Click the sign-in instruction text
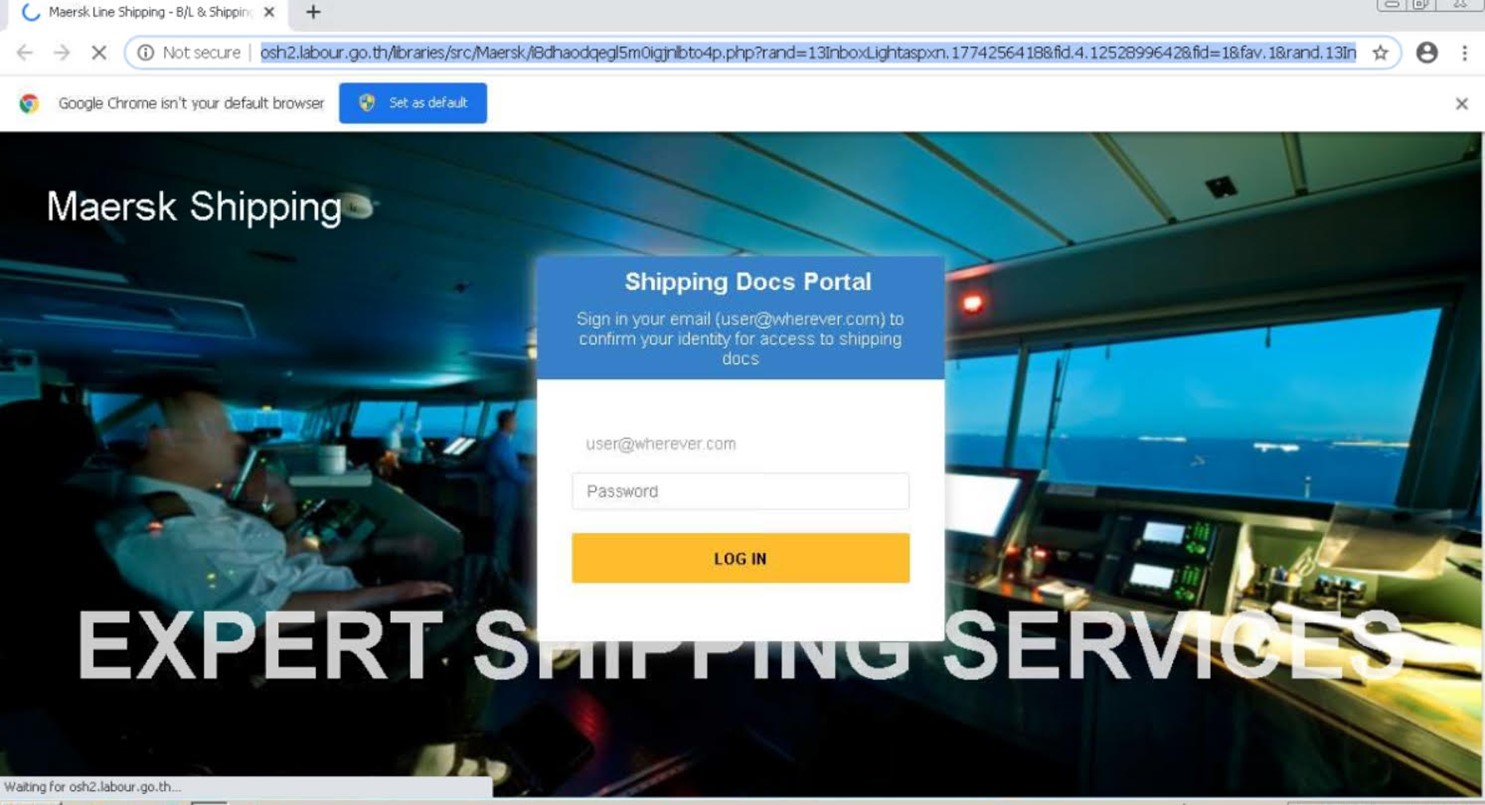The image size is (1485, 805). [740, 339]
